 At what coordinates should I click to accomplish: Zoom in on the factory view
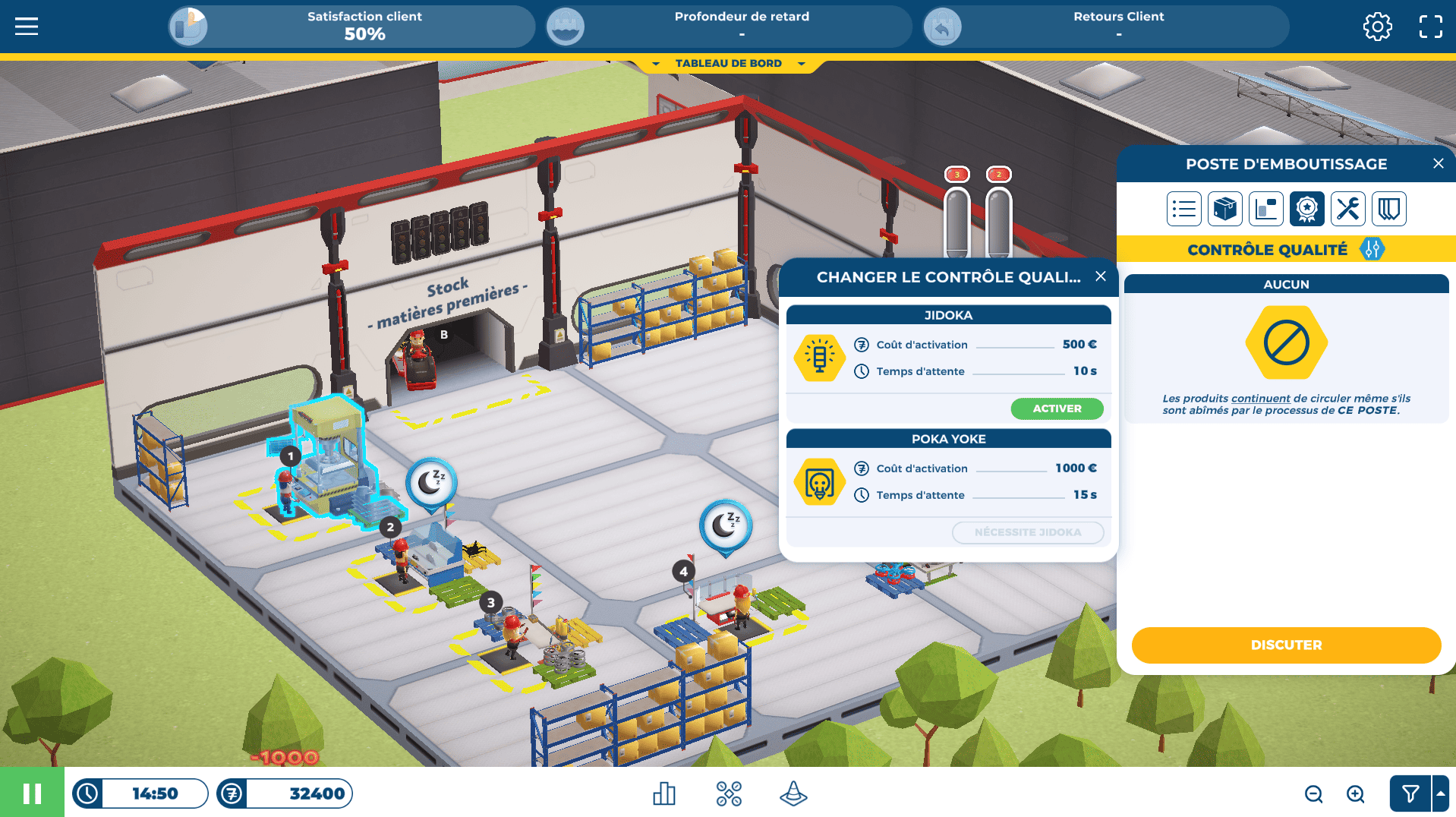pos(1355,794)
